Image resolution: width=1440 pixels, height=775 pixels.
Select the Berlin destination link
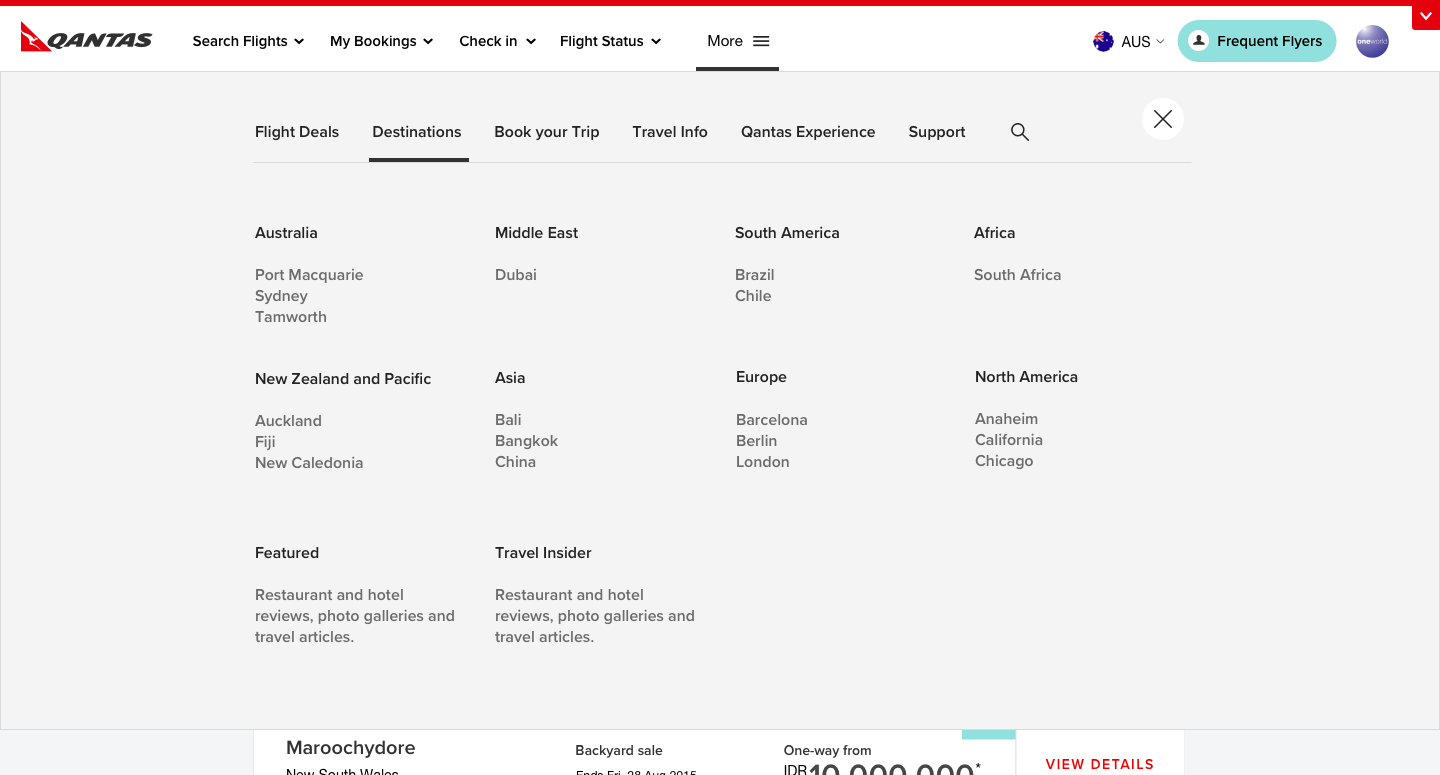756,441
